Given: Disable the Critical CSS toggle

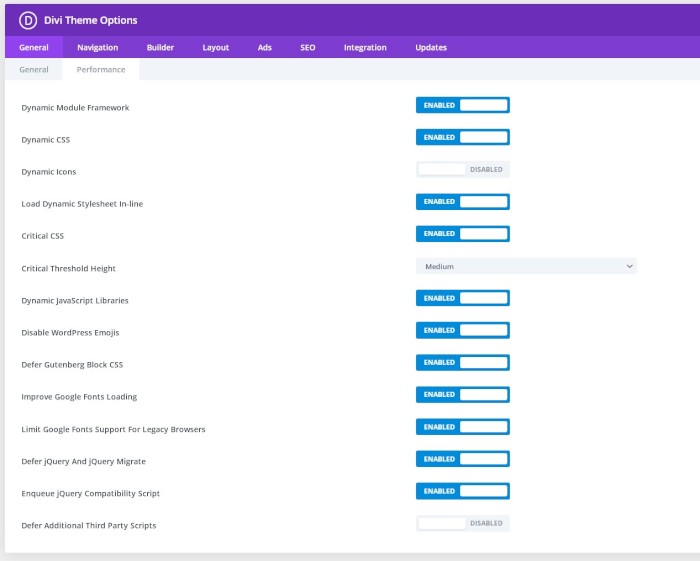Looking at the screenshot, I should pyautogui.click(x=463, y=234).
